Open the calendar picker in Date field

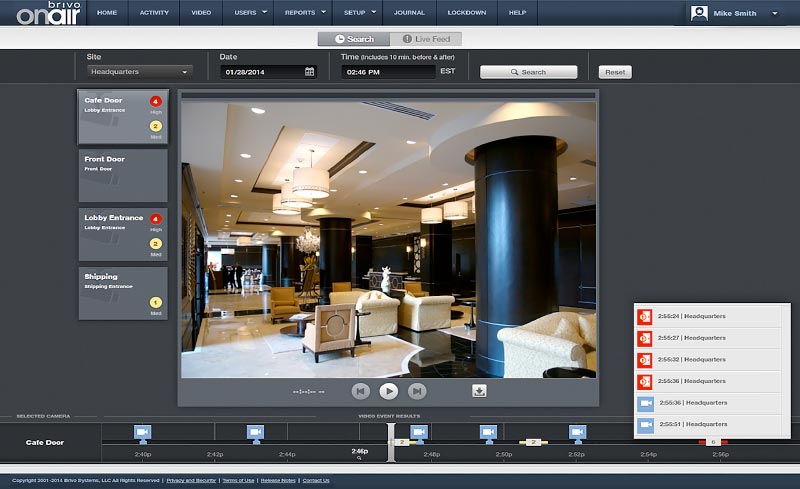tap(309, 72)
